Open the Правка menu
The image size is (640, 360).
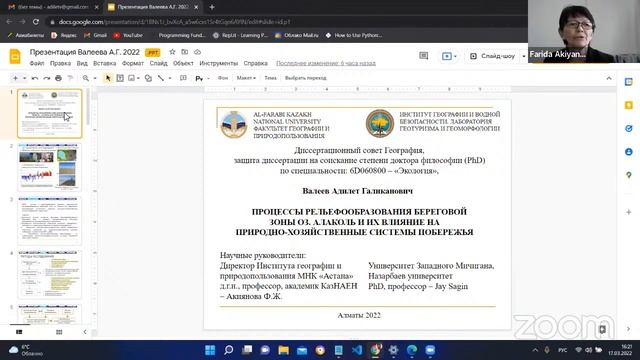60,63
